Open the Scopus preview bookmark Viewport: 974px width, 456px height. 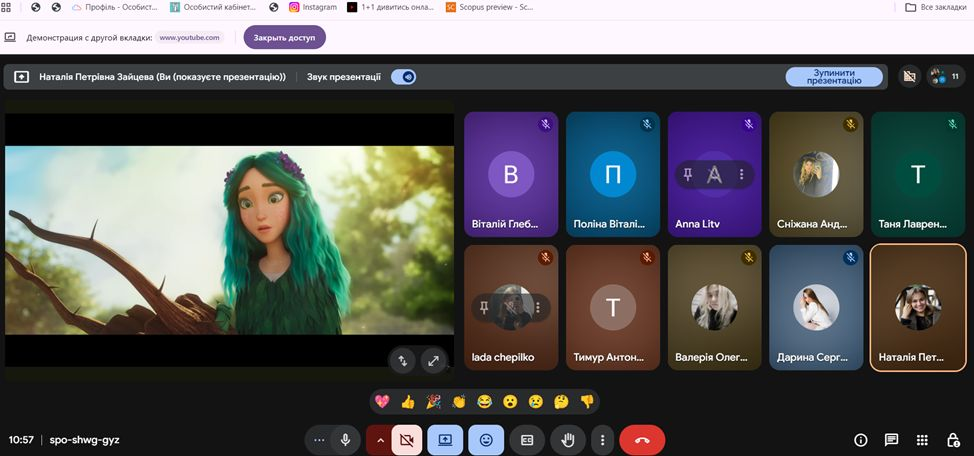pos(489,7)
